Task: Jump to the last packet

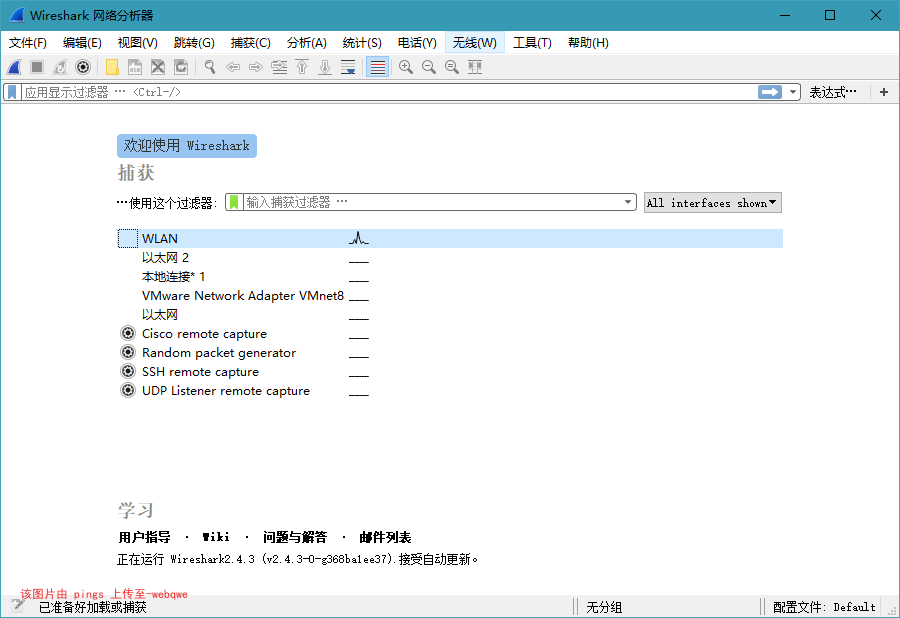Action: (325, 67)
